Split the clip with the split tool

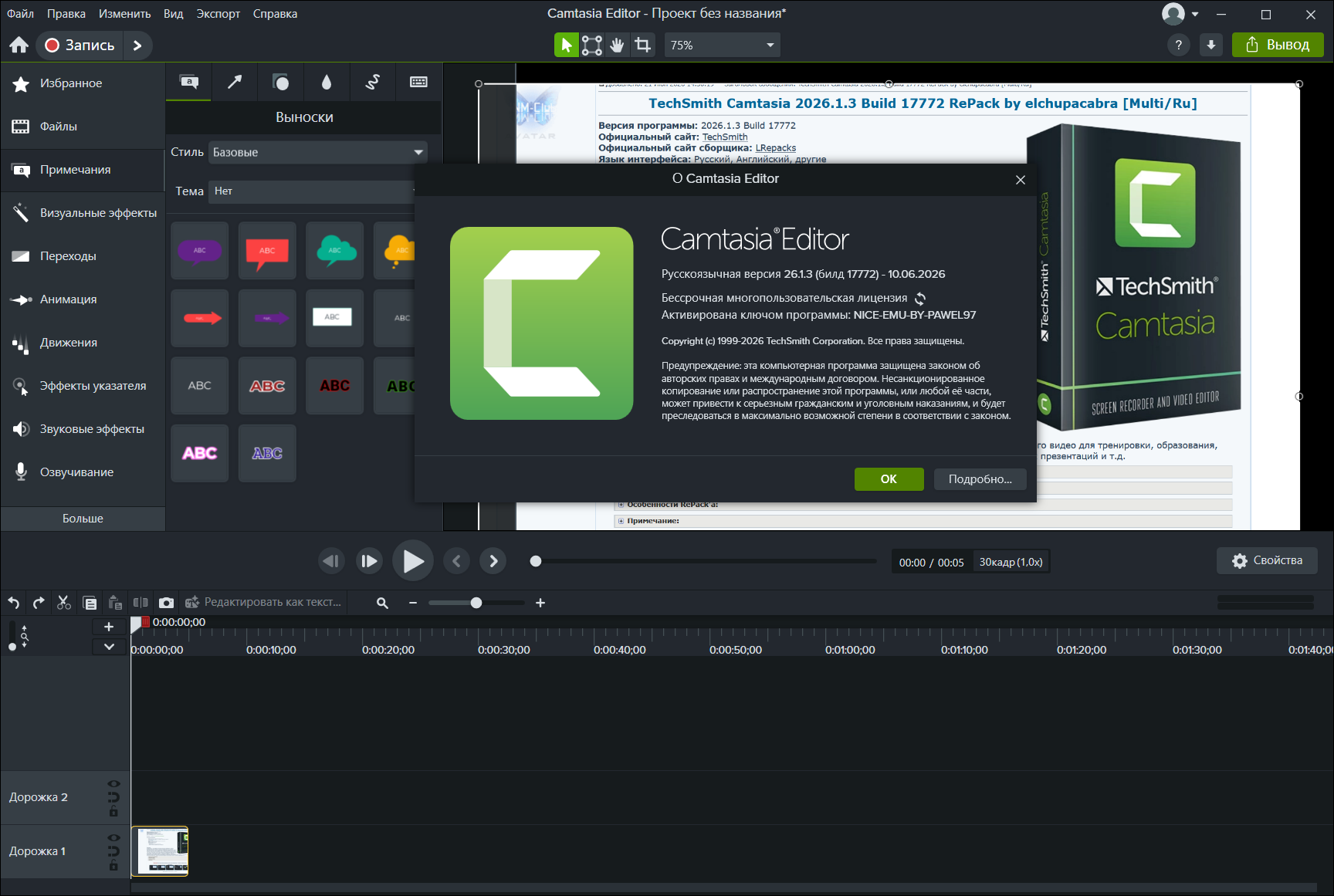click(x=141, y=603)
